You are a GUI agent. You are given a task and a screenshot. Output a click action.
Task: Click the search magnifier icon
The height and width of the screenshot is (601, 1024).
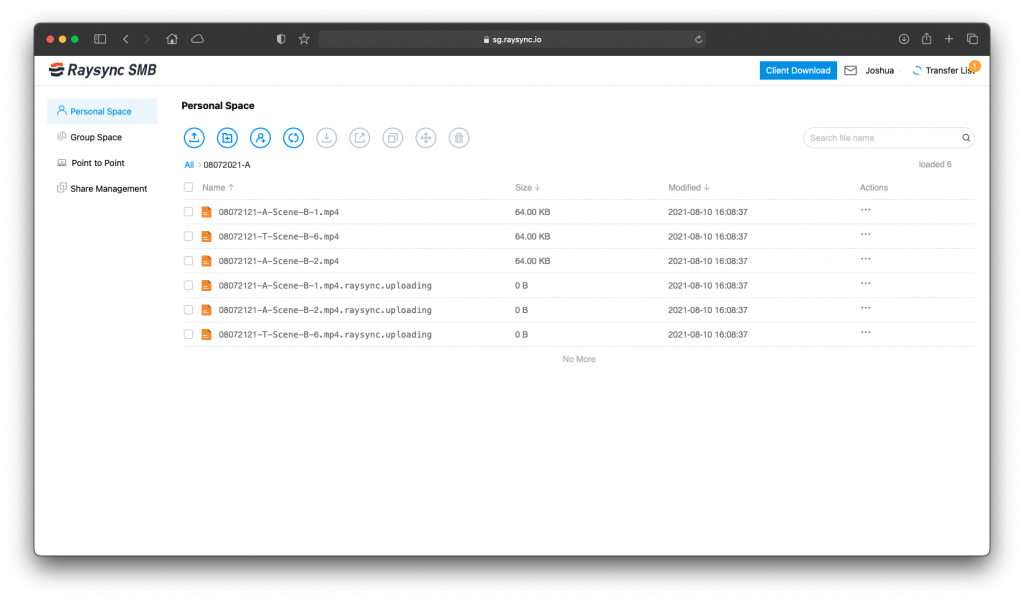(x=966, y=138)
